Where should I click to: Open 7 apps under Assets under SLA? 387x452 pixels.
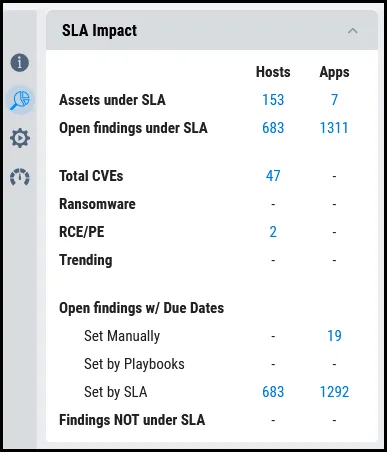click(x=334, y=100)
